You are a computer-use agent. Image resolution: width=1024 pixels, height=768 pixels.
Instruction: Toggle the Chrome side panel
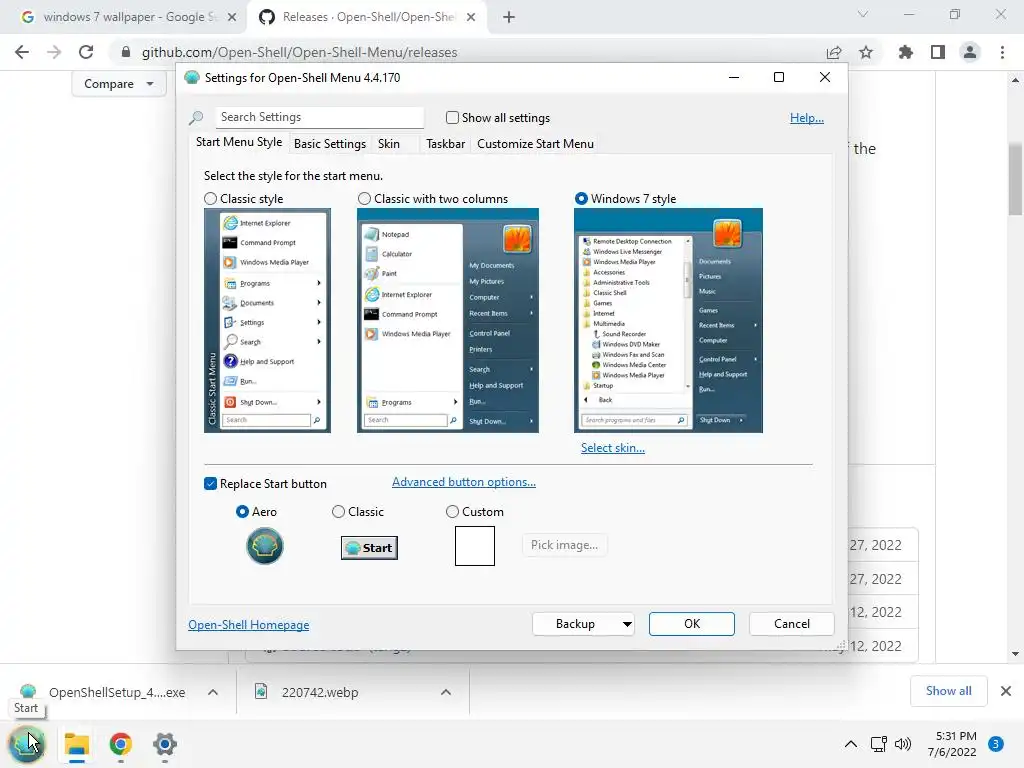click(x=938, y=52)
